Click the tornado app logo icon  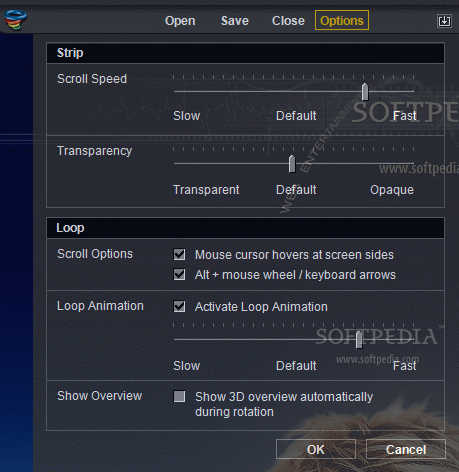15,20
